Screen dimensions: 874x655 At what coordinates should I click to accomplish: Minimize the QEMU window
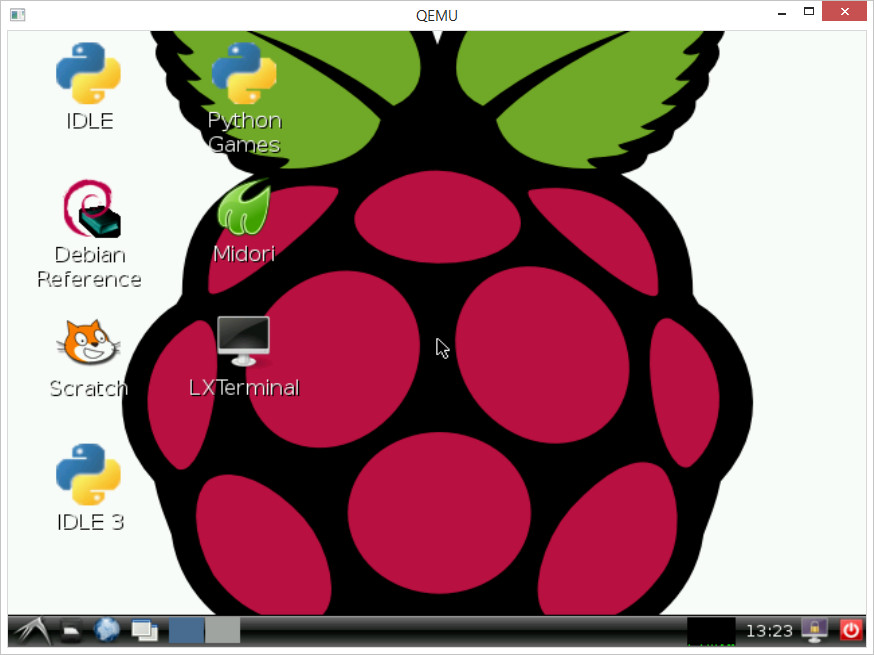click(x=782, y=12)
